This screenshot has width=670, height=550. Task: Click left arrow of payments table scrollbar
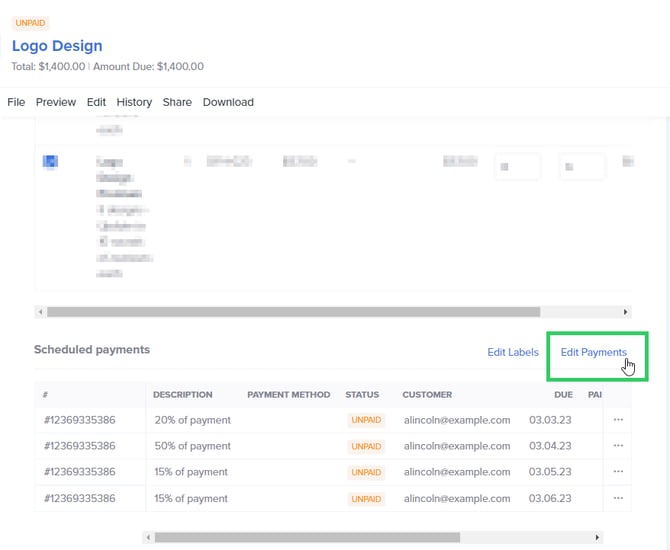(148, 537)
